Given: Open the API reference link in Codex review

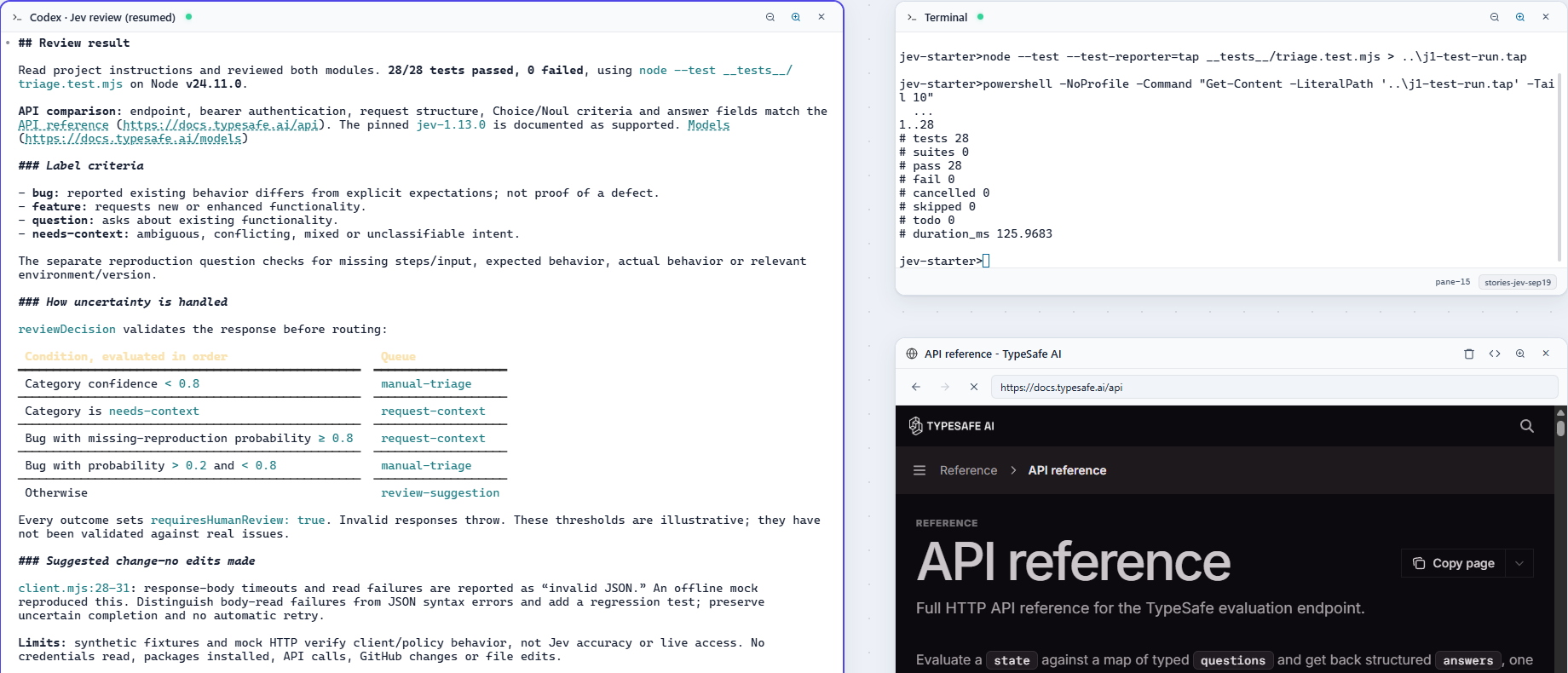Looking at the screenshot, I should [x=63, y=125].
